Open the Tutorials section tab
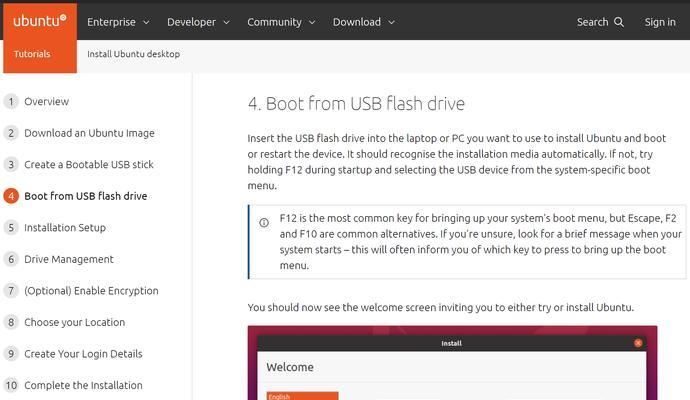690x400 pixels. coord(32,54)
